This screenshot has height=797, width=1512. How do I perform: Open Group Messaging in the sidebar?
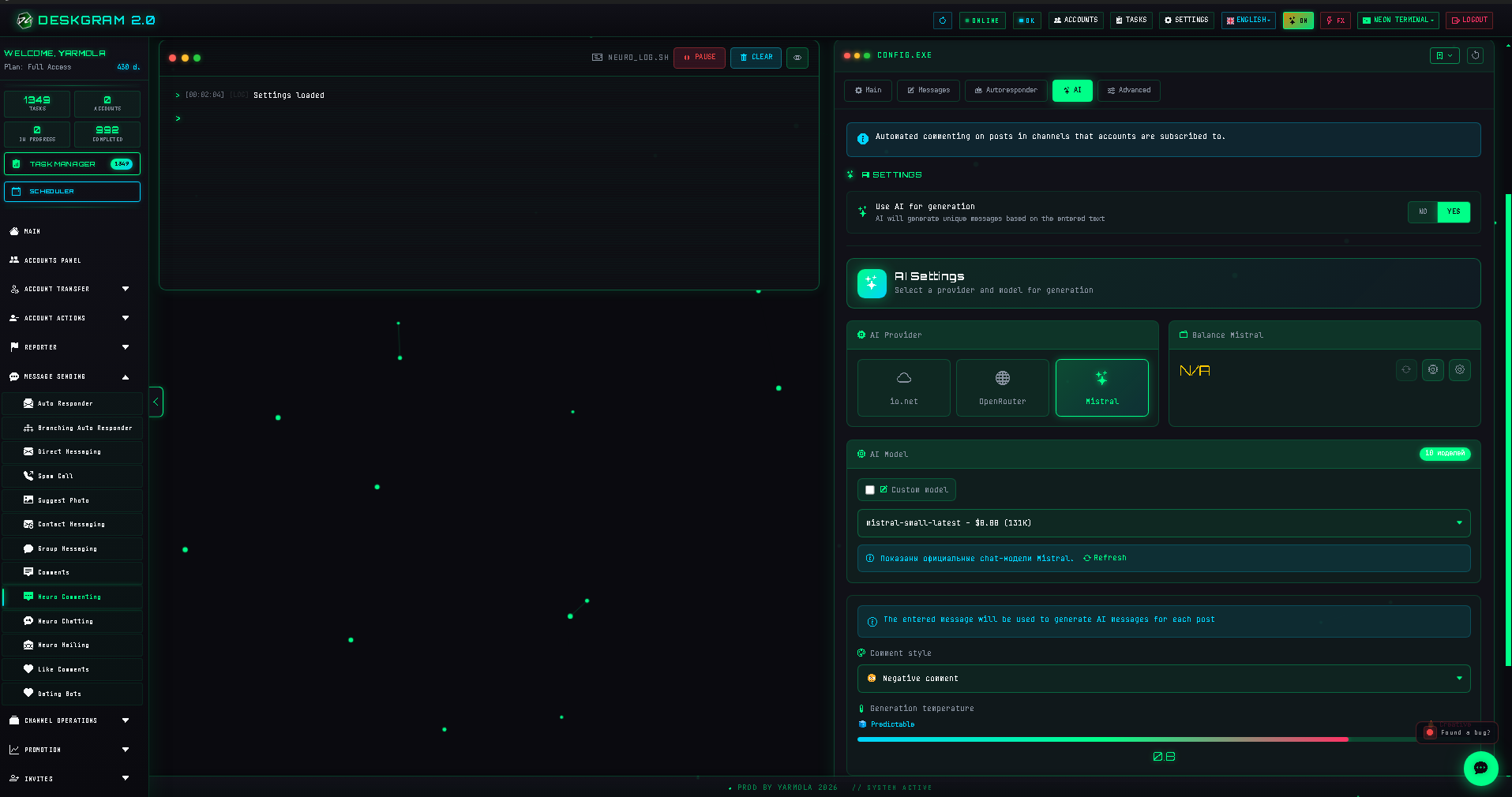[72, 549]
